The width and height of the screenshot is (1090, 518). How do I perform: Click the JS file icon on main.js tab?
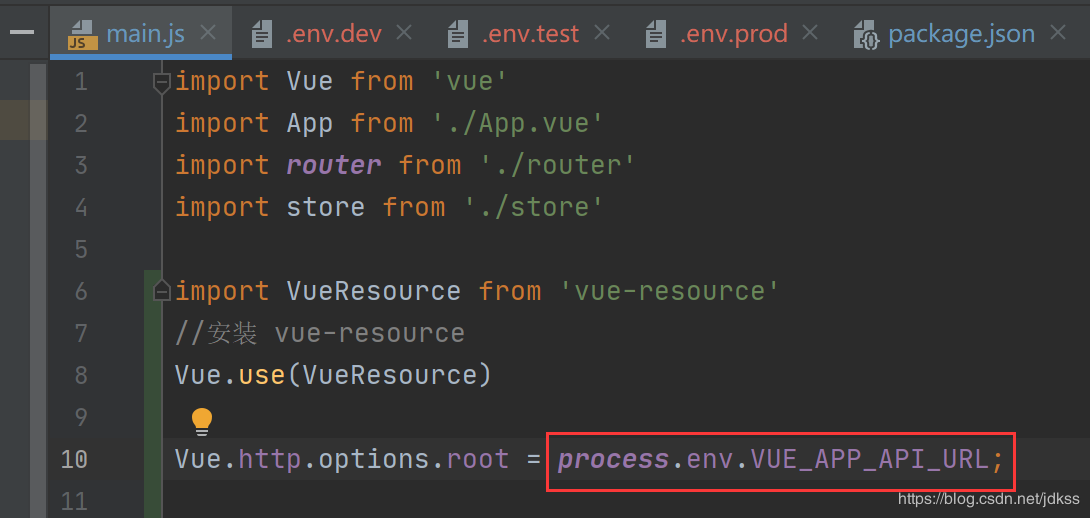click(x=82, y=35)
